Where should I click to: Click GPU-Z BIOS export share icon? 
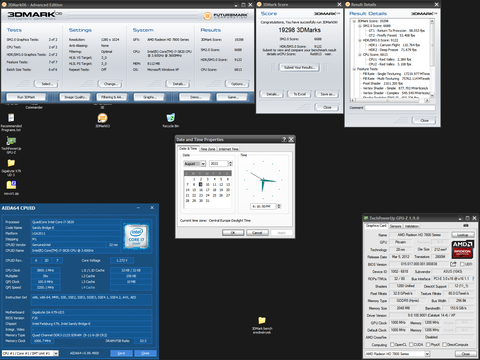(453, 264)
